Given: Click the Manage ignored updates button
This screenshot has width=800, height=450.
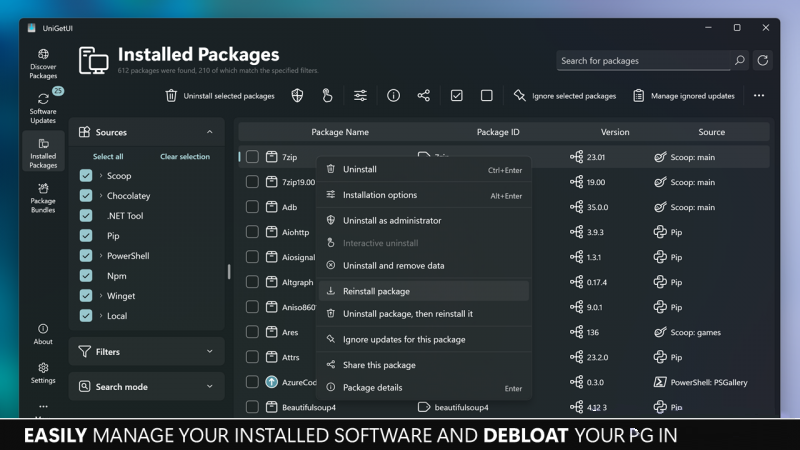Looking at the screenshot, I should (684, 96).
